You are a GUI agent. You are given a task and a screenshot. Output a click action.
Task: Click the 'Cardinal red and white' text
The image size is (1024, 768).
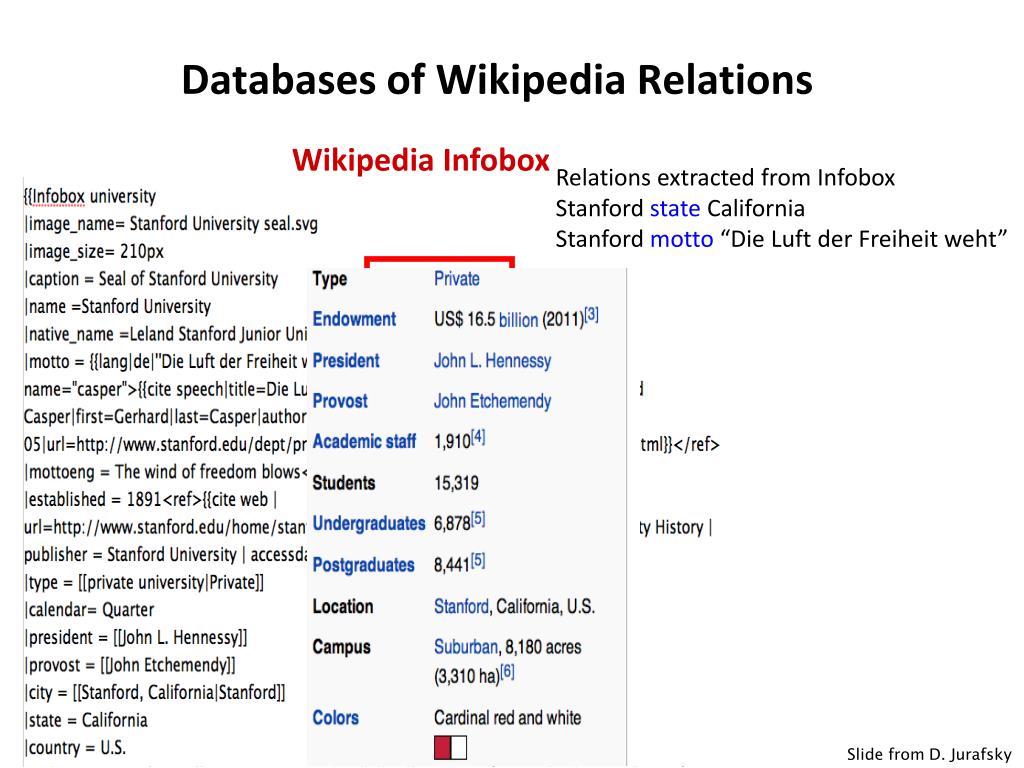pos(507,718)
